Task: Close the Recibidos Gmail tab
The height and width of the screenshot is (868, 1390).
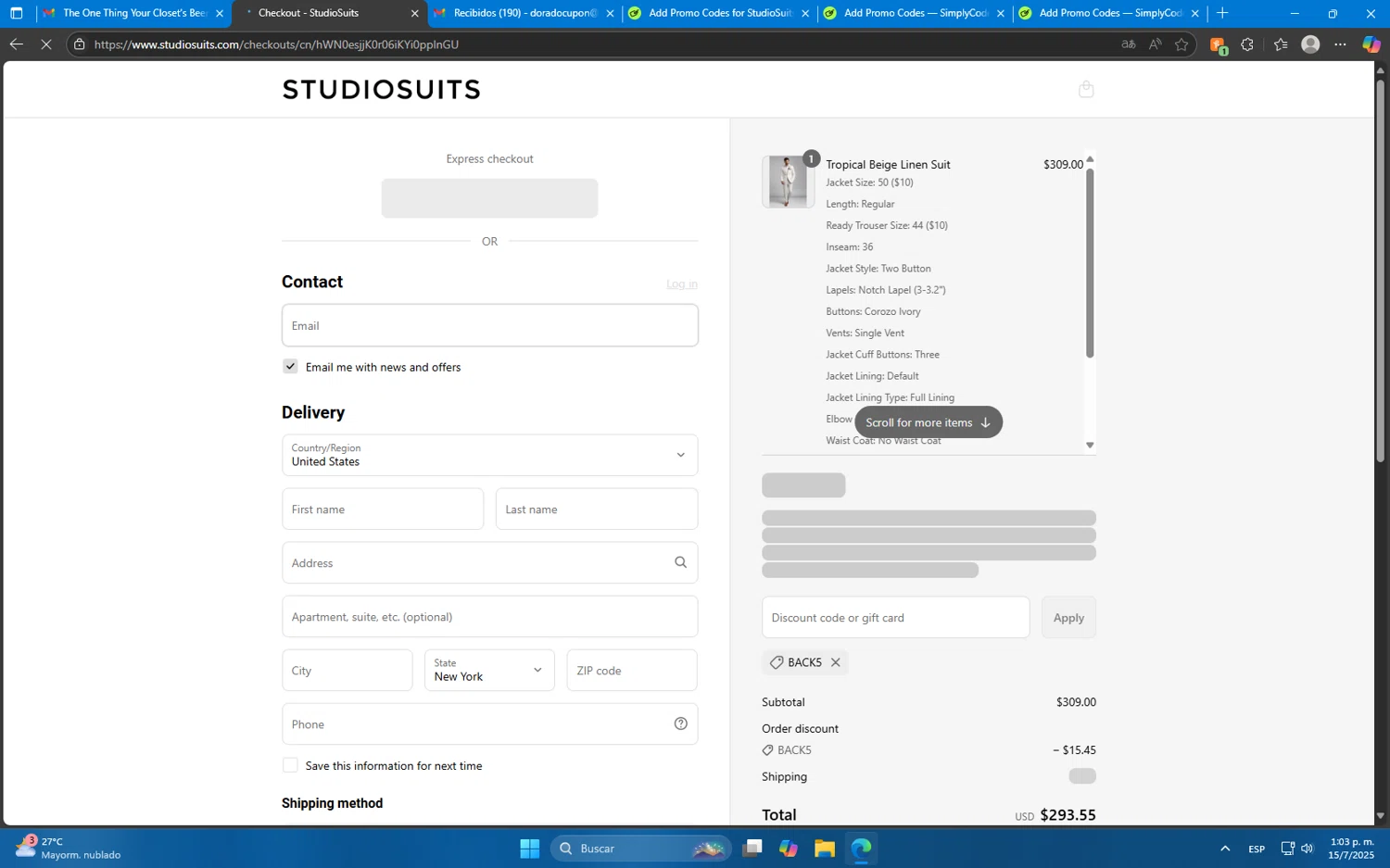Action: coord(610,13)
